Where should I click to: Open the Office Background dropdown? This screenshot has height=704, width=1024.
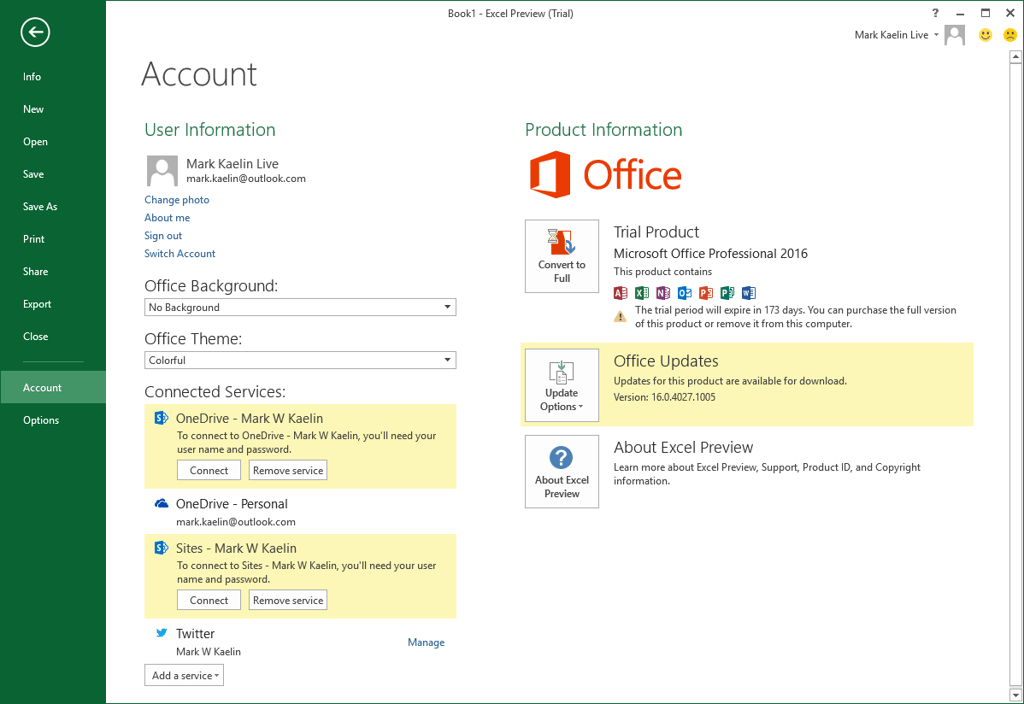pos(300,307)
